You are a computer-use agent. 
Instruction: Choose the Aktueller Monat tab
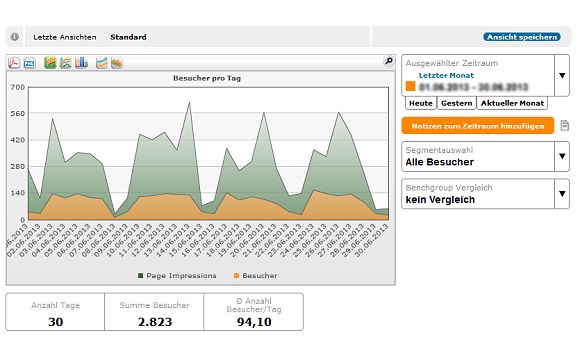512,103
